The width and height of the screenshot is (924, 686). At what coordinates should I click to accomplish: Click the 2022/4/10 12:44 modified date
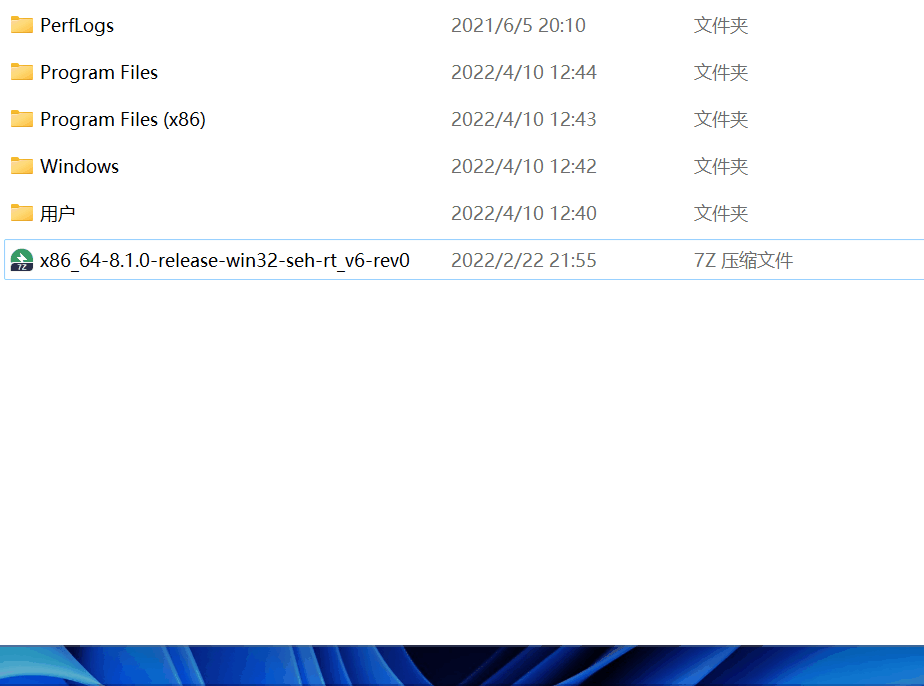(x=524, y=72)
